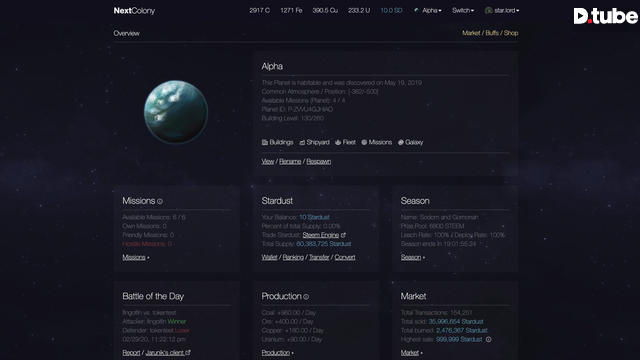Click the 999,999 Stardust highest sale value
This screenshot has height=360, width=640.
click(x=459, y=340)
